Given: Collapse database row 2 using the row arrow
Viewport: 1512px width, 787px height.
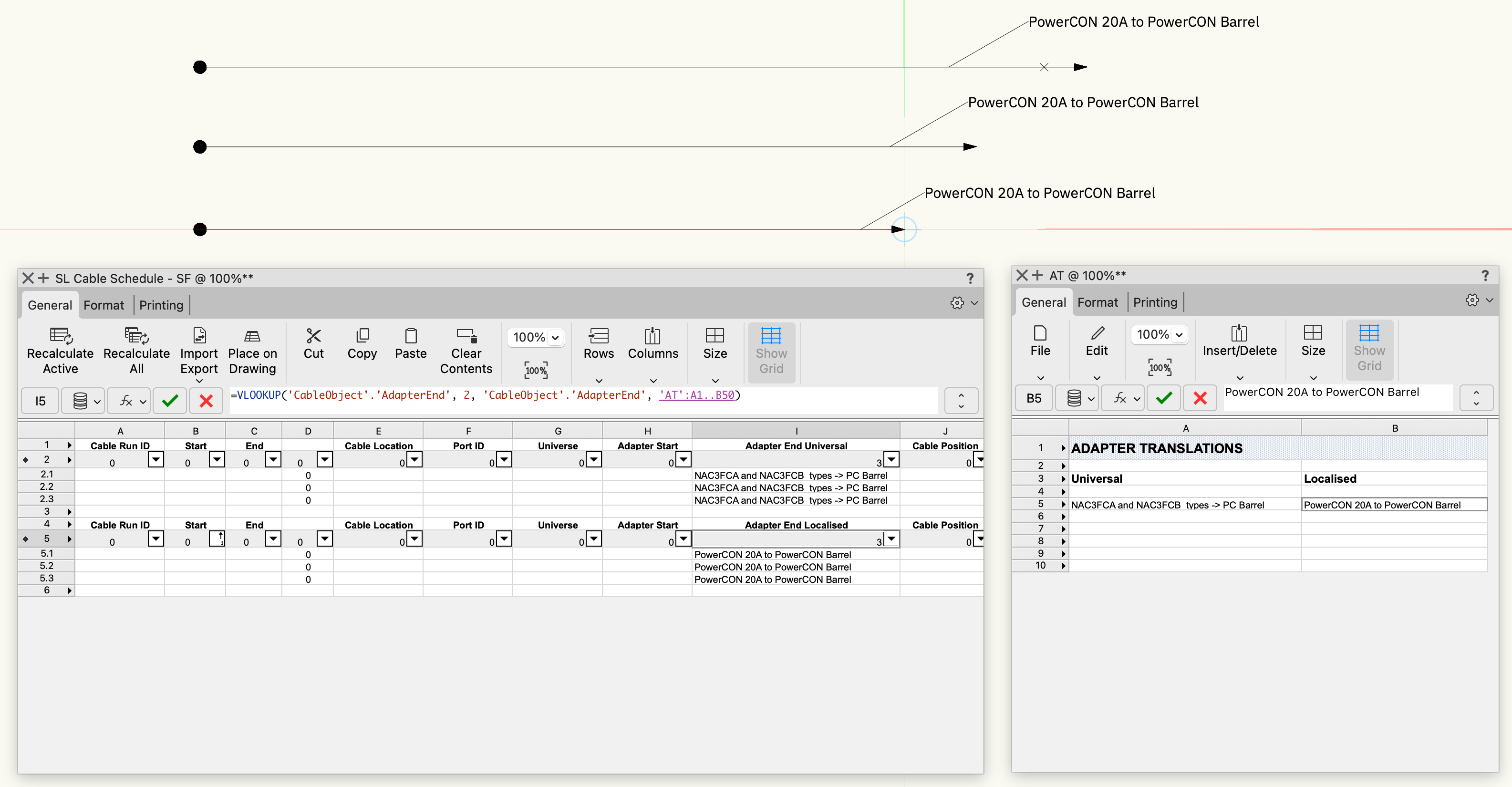Looking at the screenshot, I should (69, 459).
